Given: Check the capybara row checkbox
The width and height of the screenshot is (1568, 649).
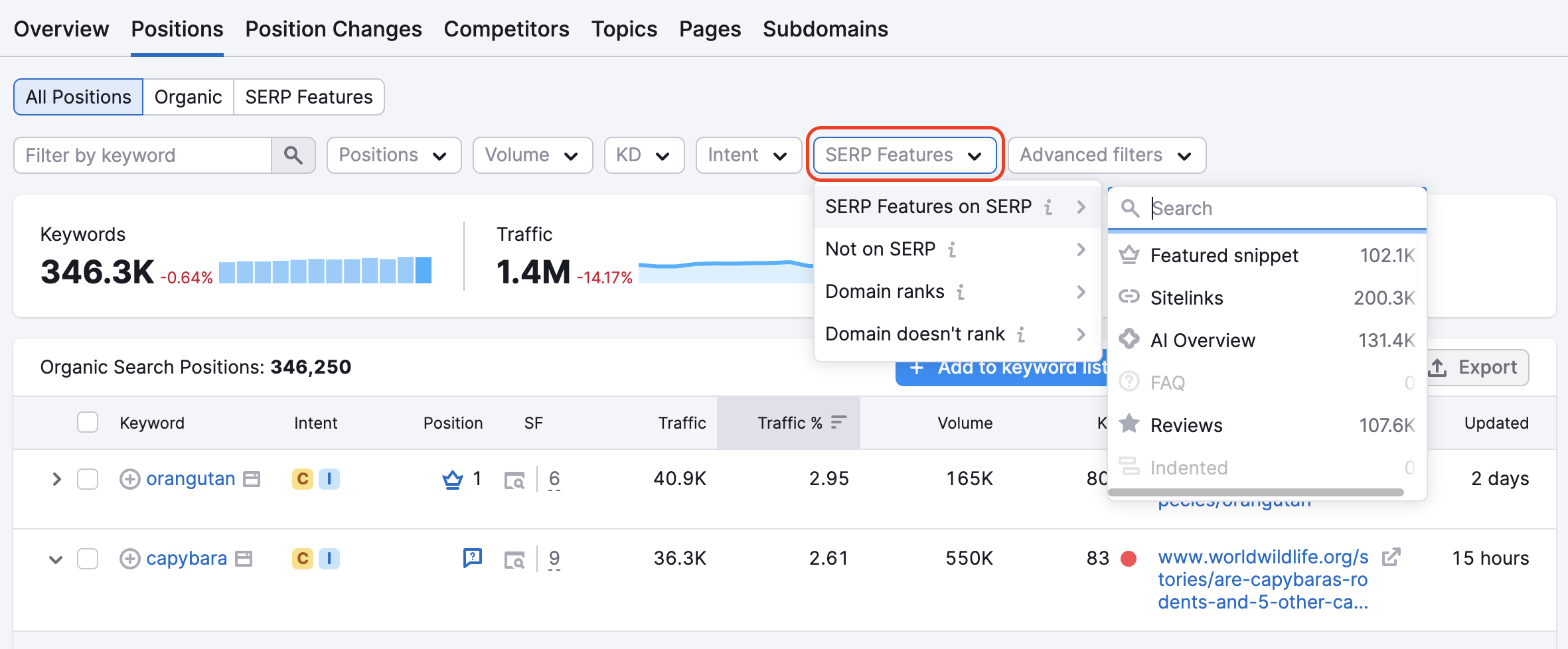Looking at the screenshot, I should click(87, 558).
